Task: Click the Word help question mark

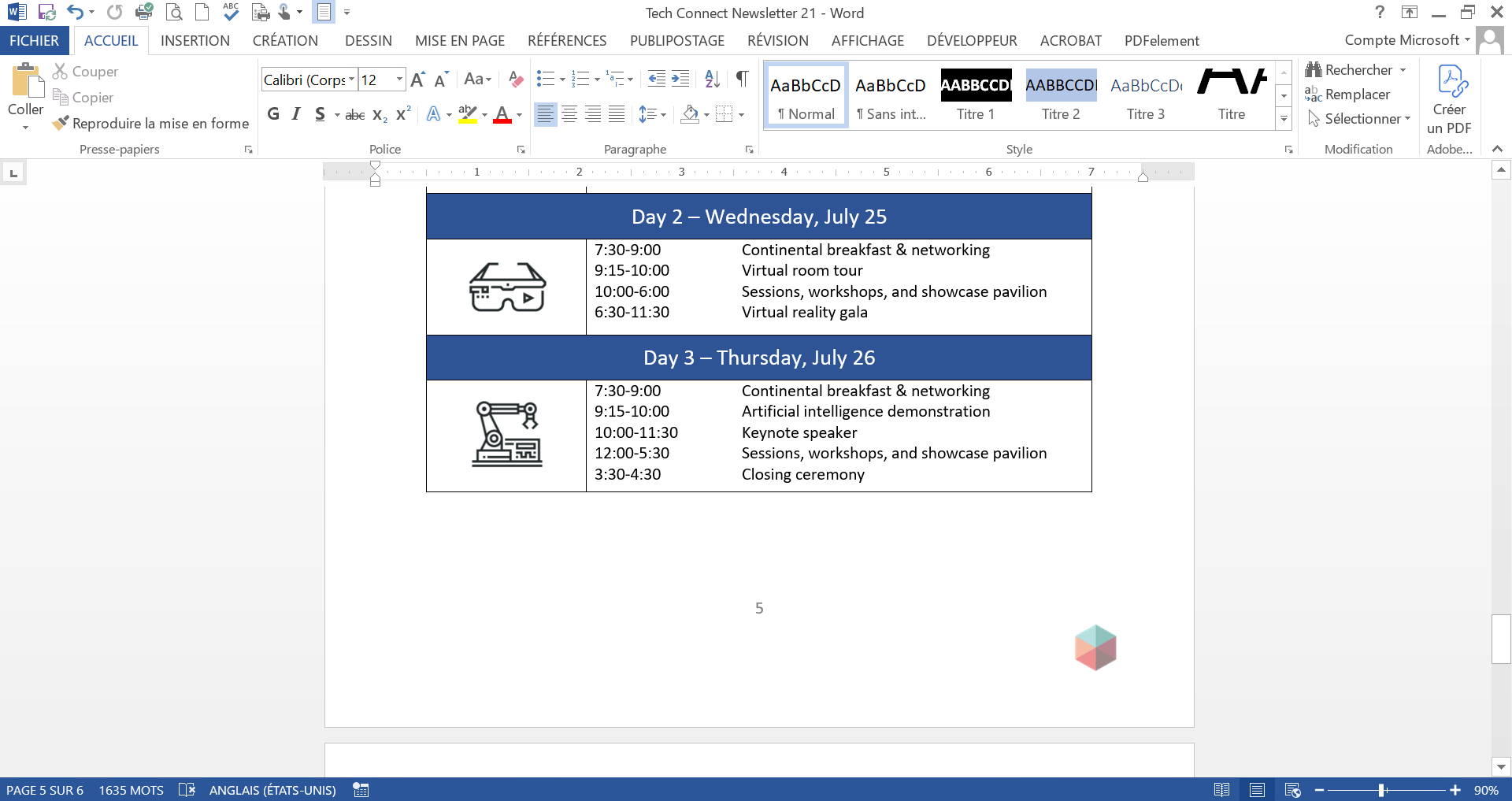Action: tap(1380, 12)
